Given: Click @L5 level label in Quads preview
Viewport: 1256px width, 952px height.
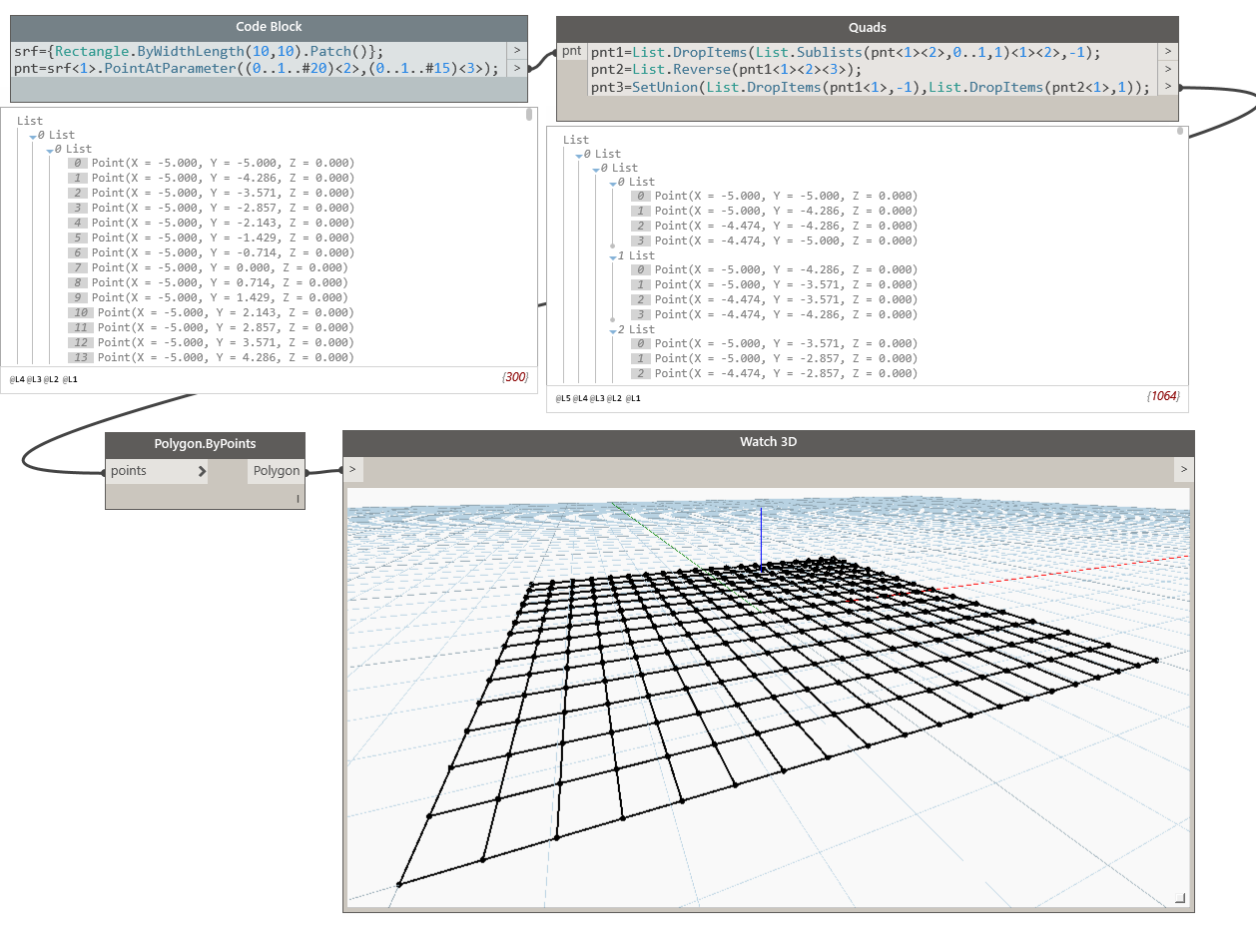Looking at the screenshot, I should pos(563,398).
